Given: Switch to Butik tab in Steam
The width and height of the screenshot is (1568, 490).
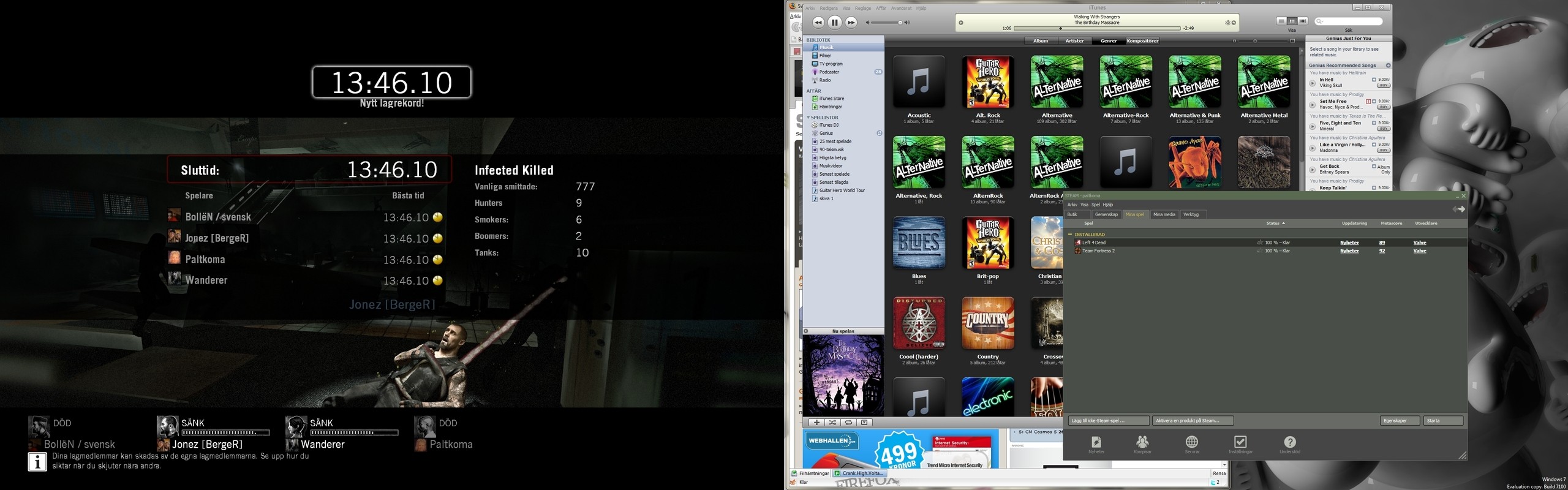Looking at the screenshot, I should coord(1077,214).
